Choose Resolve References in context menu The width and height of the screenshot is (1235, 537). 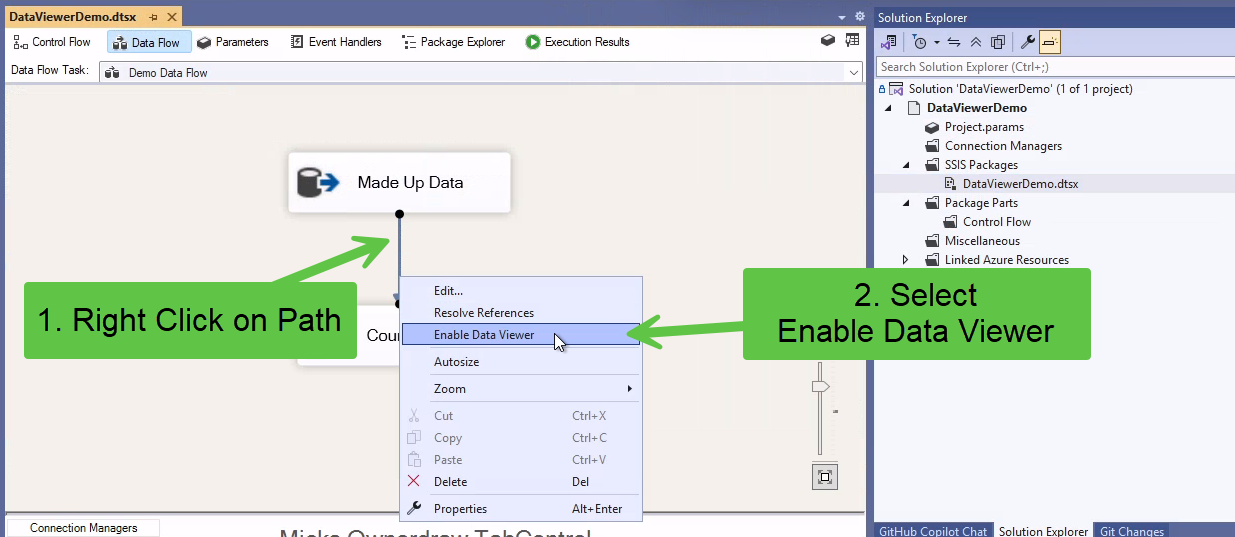(x=521, y=312)
